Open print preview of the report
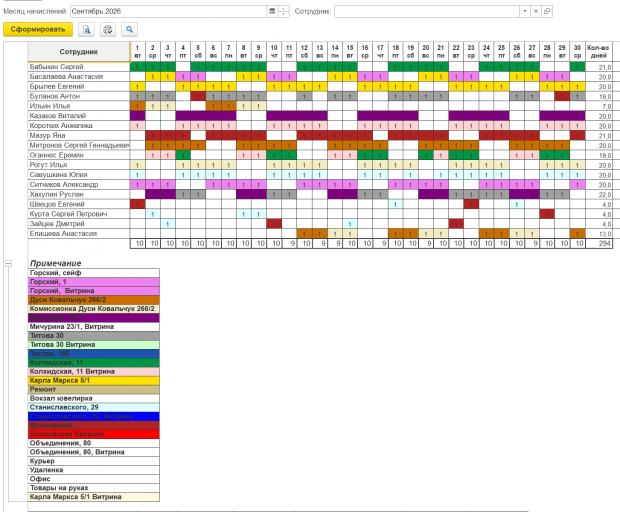 pyautogui.click(x=86, y=29)
